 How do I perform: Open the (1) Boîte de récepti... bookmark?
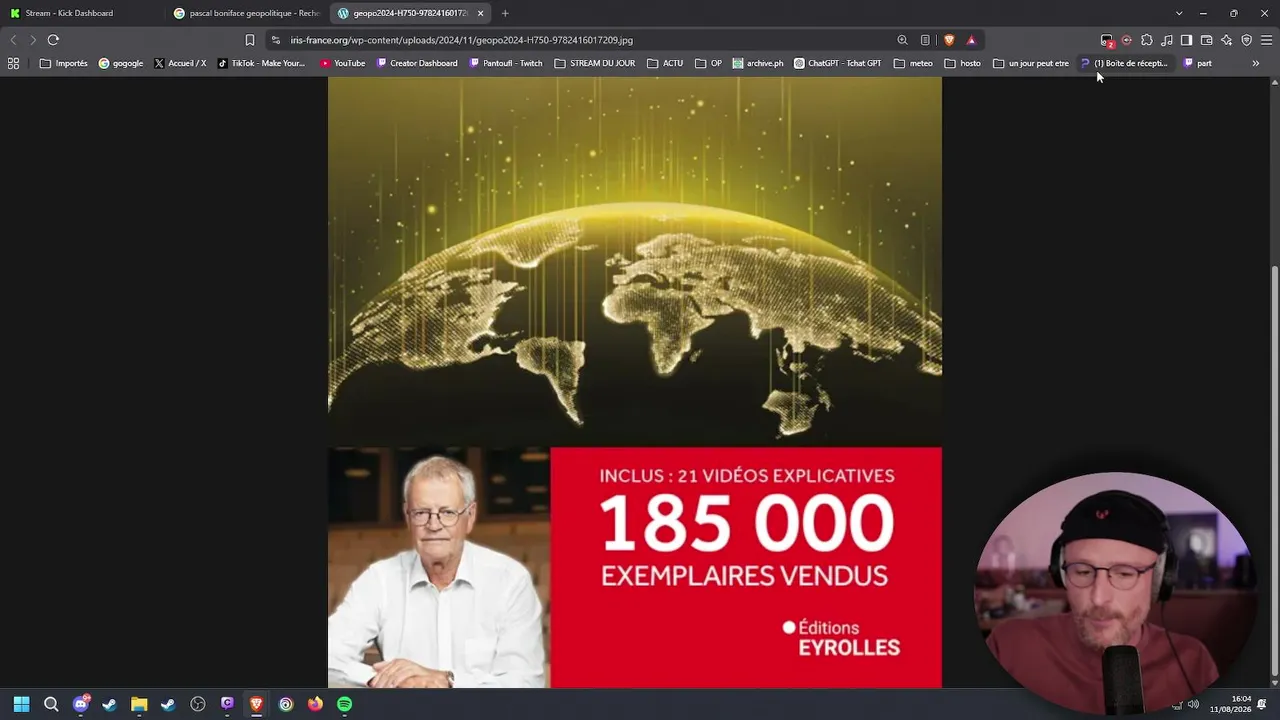pos(1124,63)
